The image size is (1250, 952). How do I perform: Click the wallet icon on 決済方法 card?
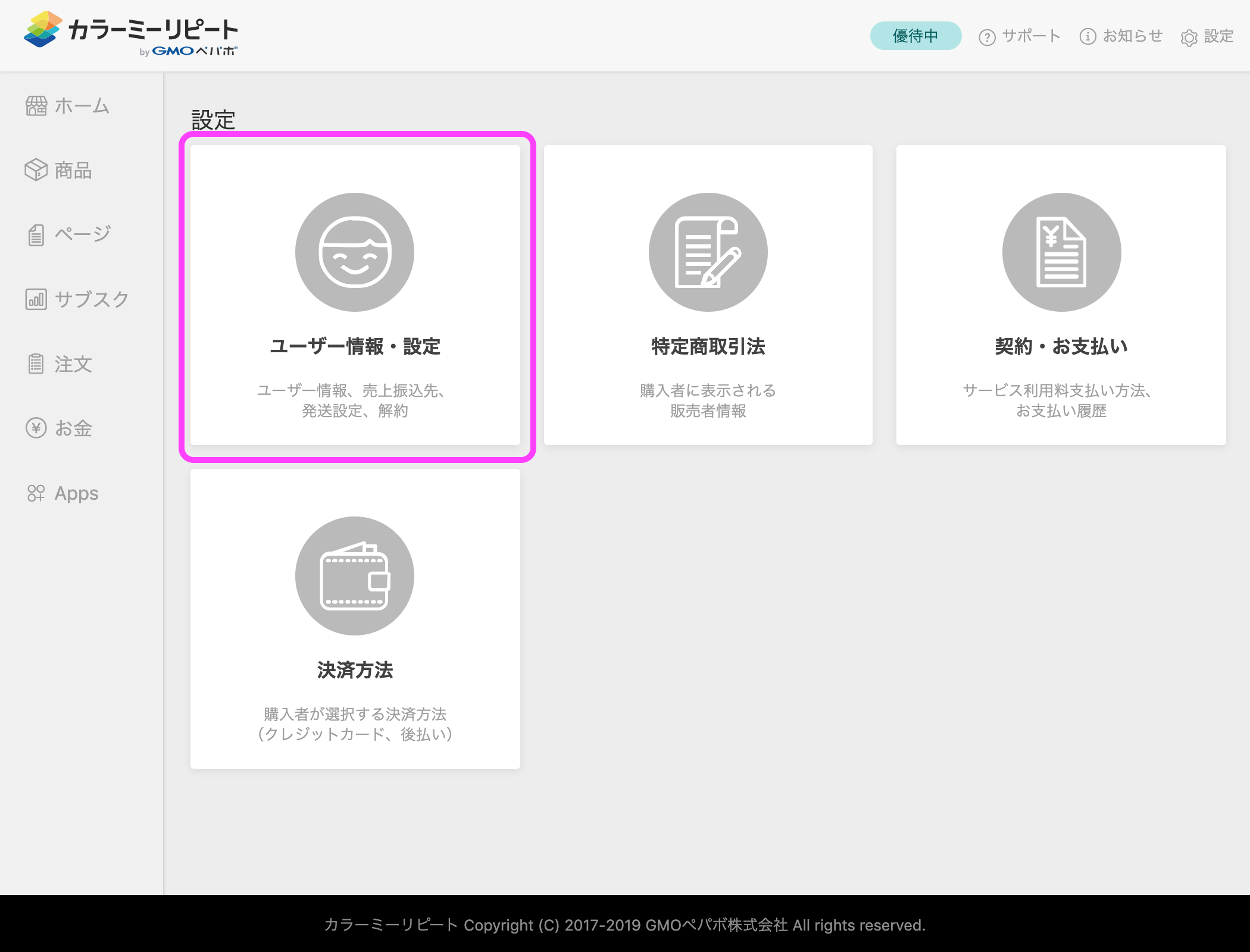(355, 575)
